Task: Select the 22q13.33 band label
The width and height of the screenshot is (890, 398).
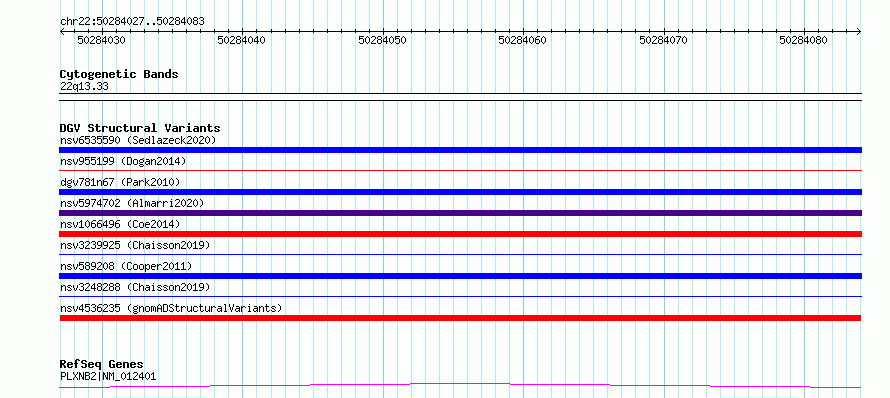Action: (x=84, y=87)
